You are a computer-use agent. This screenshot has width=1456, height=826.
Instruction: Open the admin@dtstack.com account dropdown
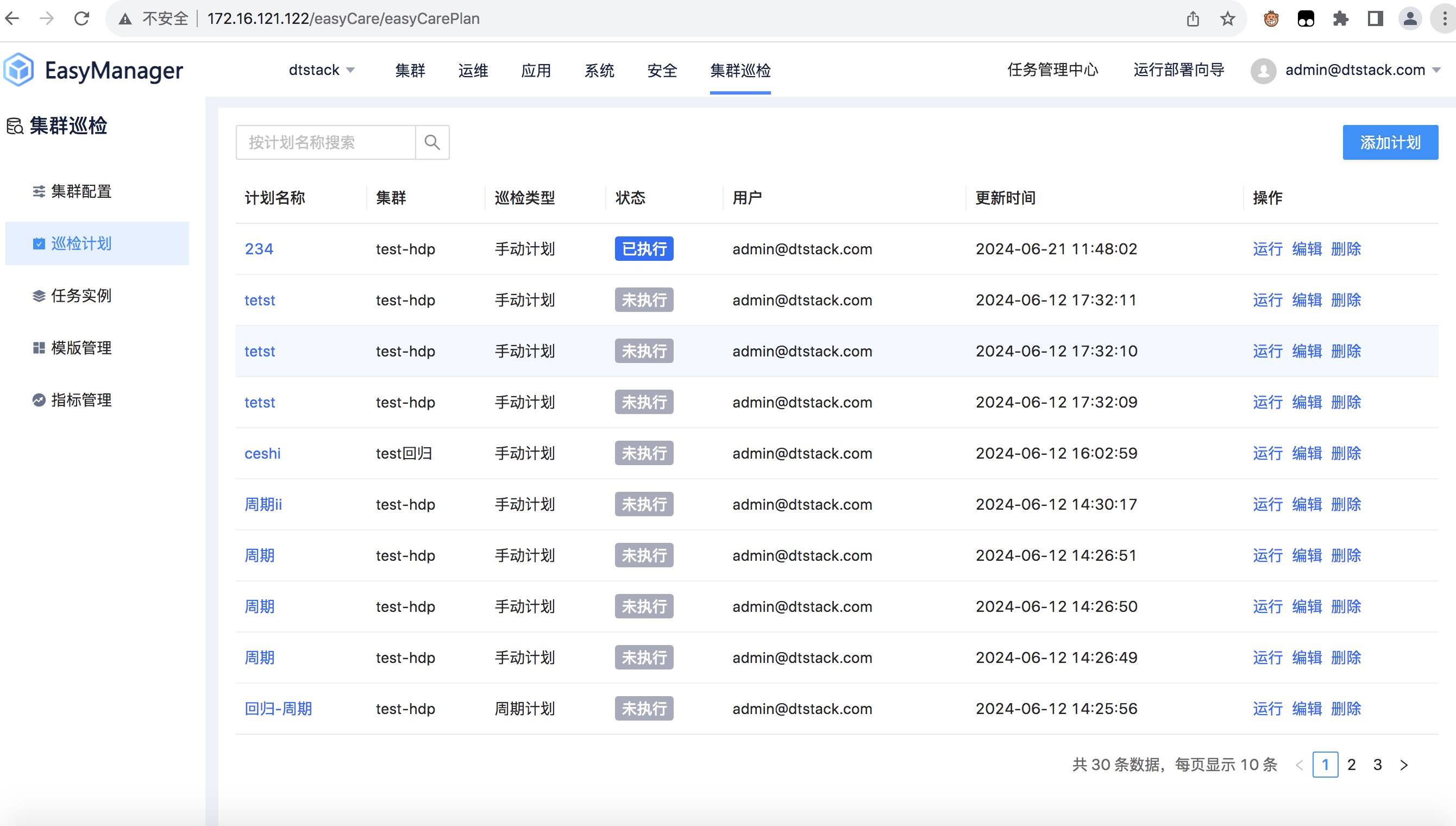coord(1363,70)
